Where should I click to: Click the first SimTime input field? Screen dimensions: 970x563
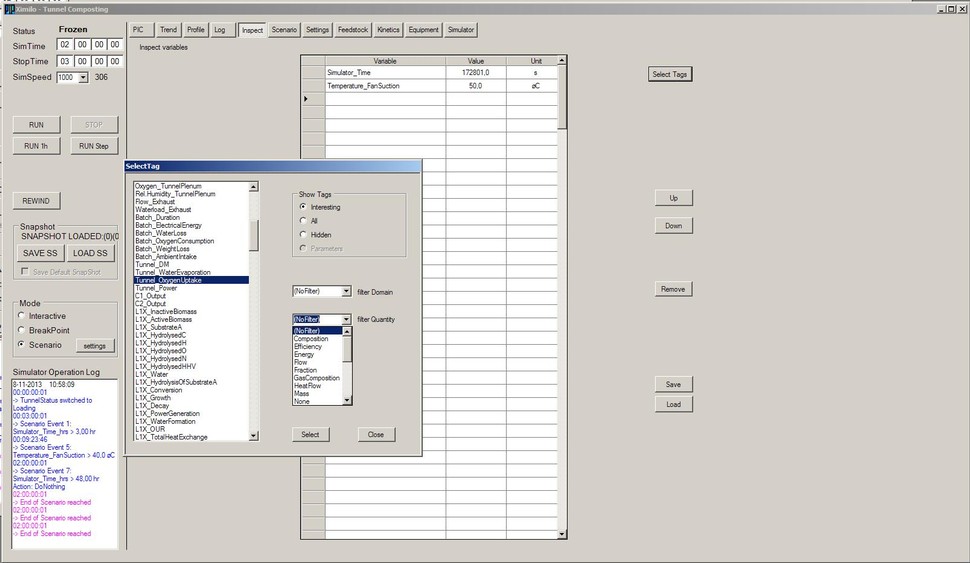(x=65, y=45)
